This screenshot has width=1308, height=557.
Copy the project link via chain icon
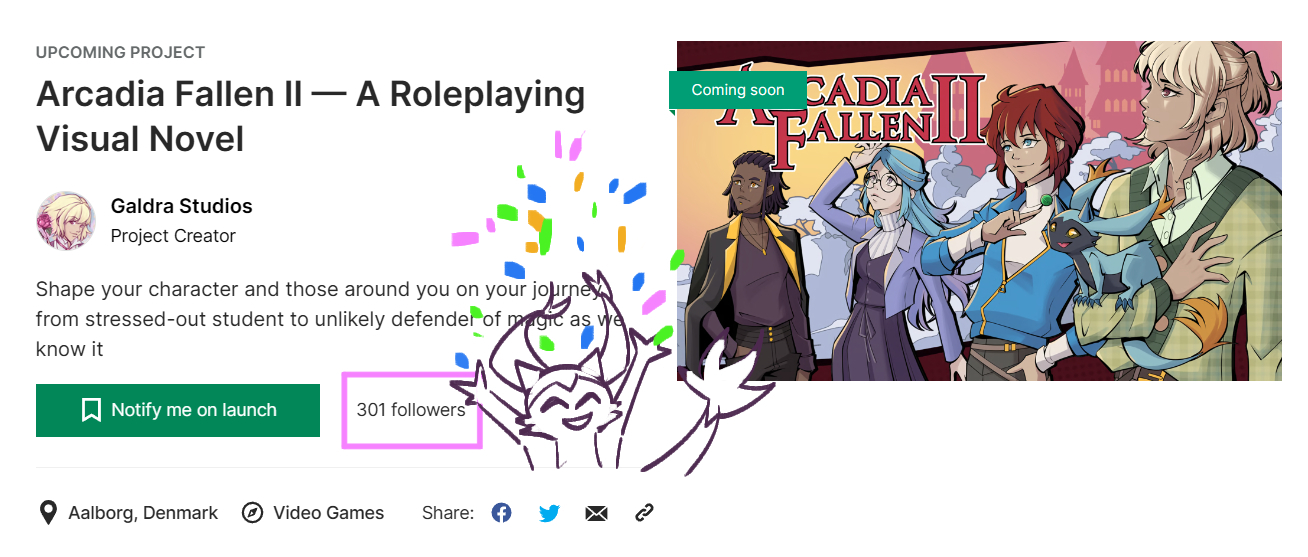(x=644, y=513)
